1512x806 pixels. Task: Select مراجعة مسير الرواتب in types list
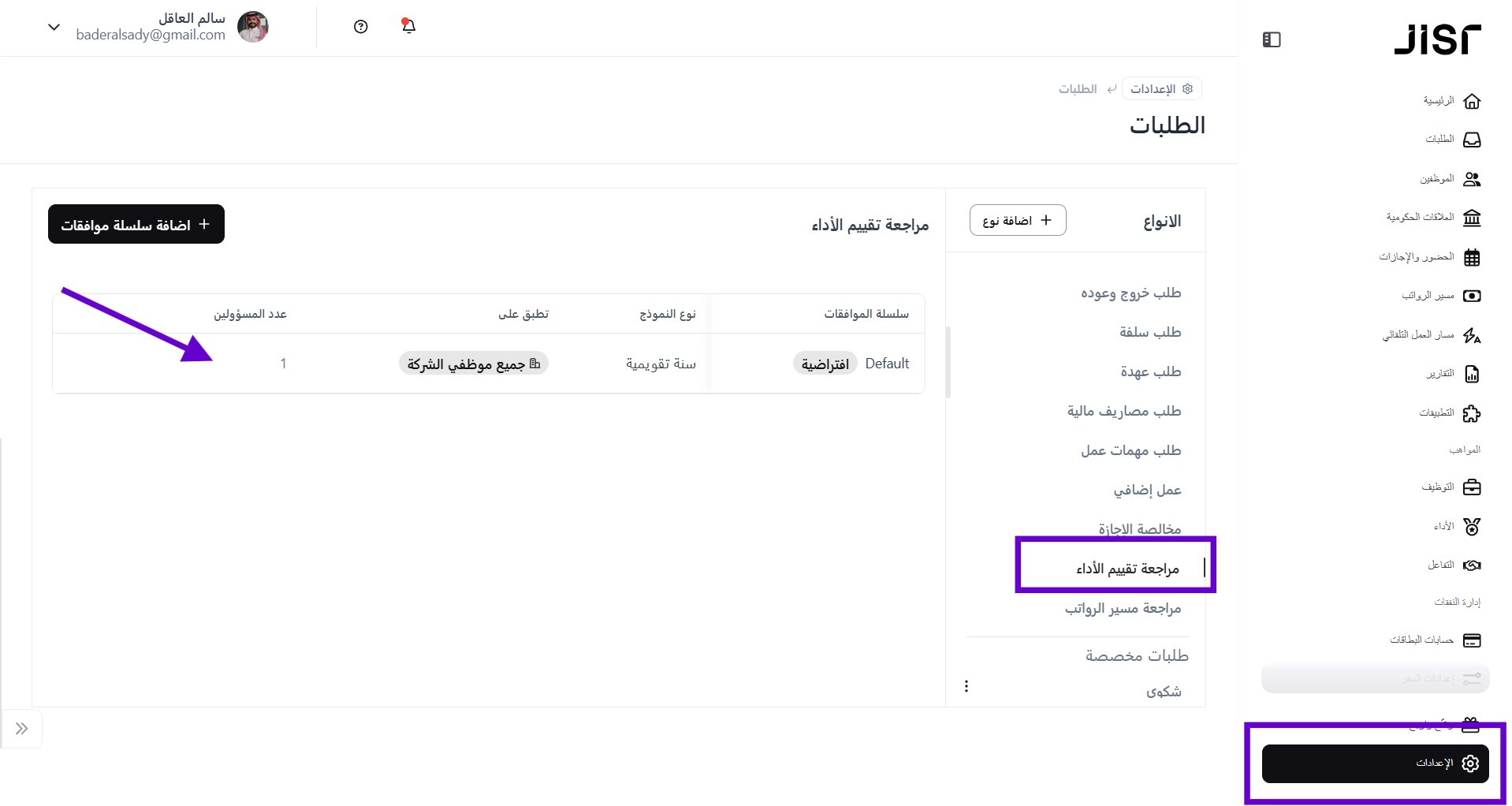[1123, 608]
